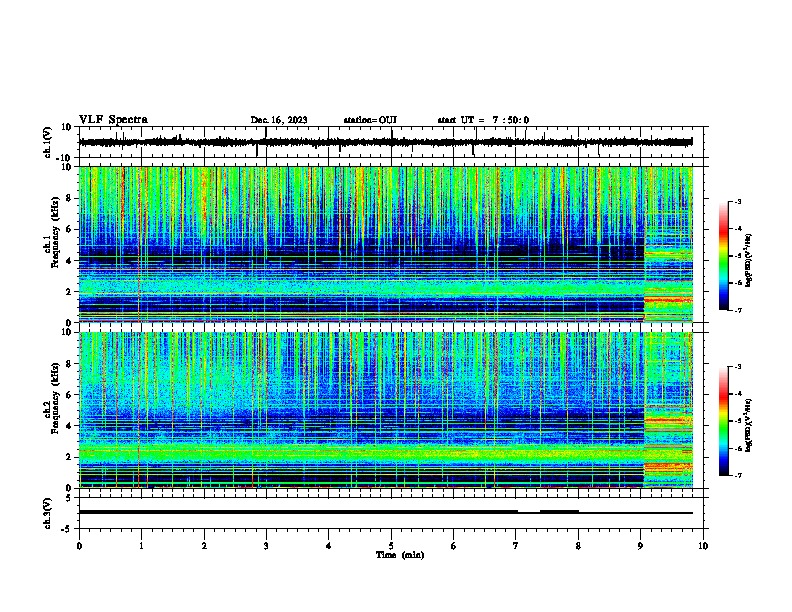Image resolution: width=792 pixels, height=612 pixels.
Task: Click the "-7" tick of the upper color bar
Action: (738, 310)
